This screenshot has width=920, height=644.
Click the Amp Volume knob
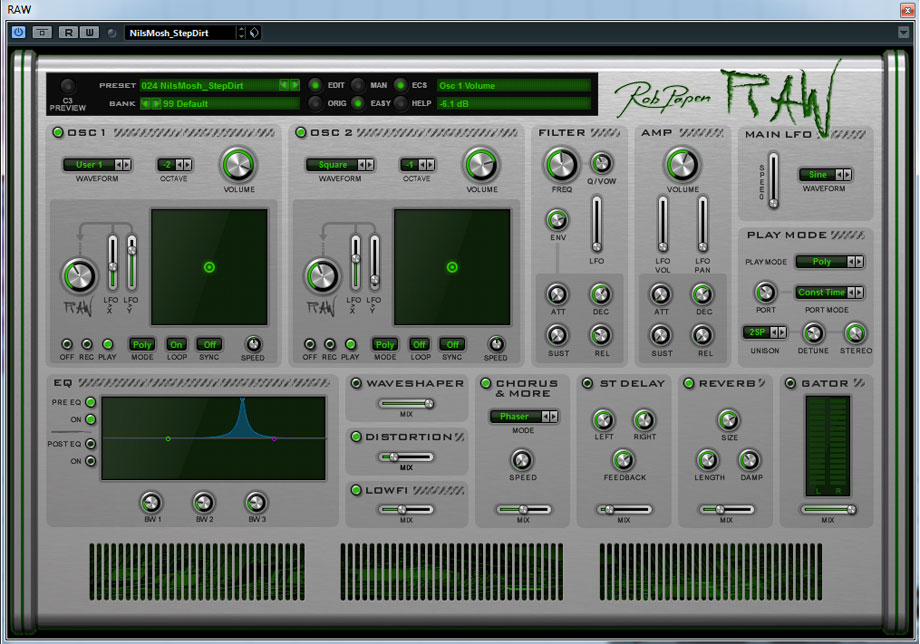(683, 164)
